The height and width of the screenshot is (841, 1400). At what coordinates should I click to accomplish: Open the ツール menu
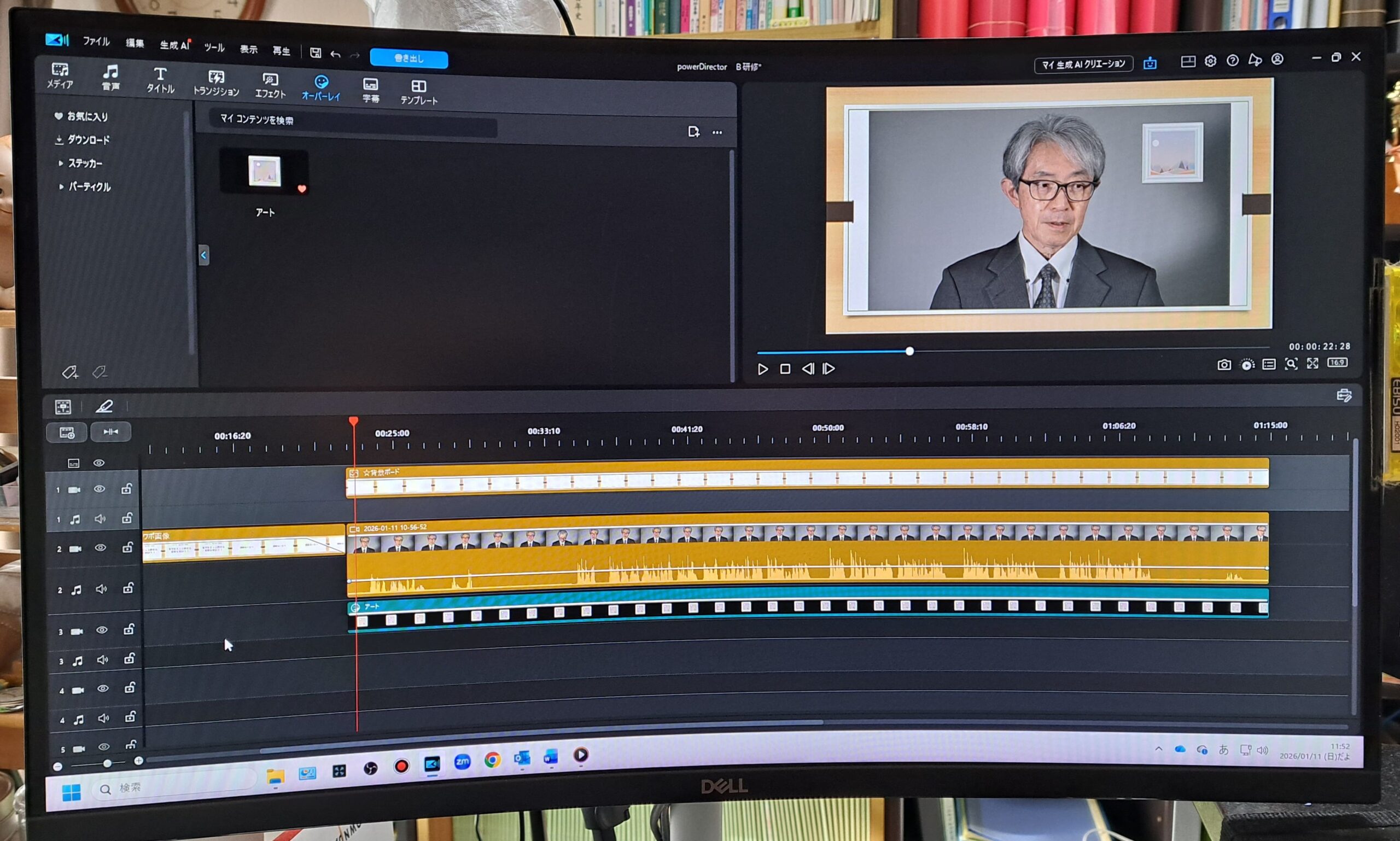pos(214,48)
